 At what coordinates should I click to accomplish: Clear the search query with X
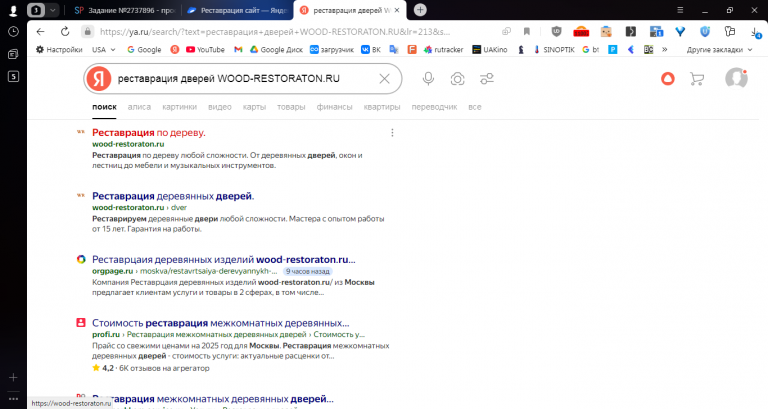[384, 78]
